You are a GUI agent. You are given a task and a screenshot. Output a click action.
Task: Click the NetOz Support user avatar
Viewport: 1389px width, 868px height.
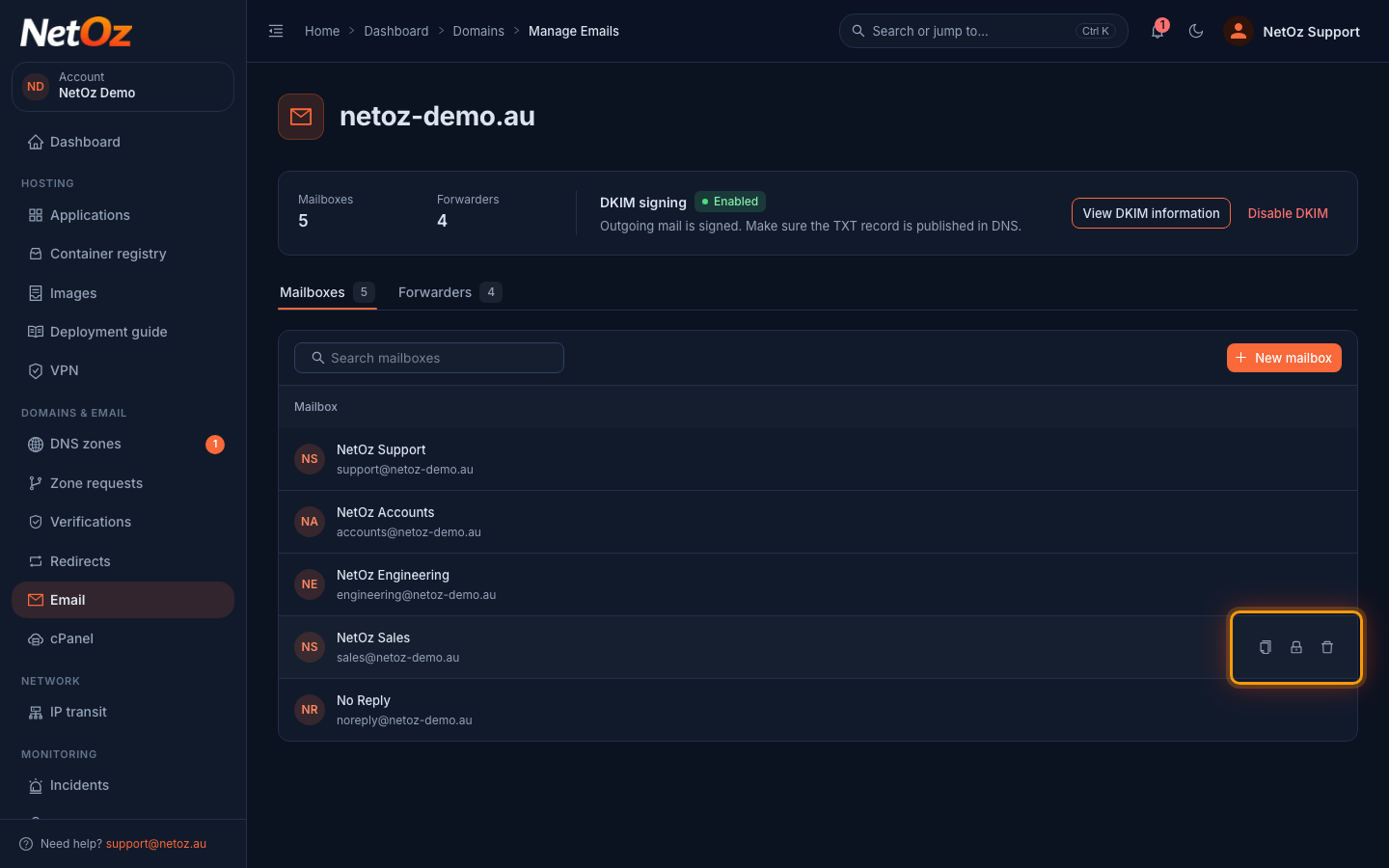pos(1238,31)
